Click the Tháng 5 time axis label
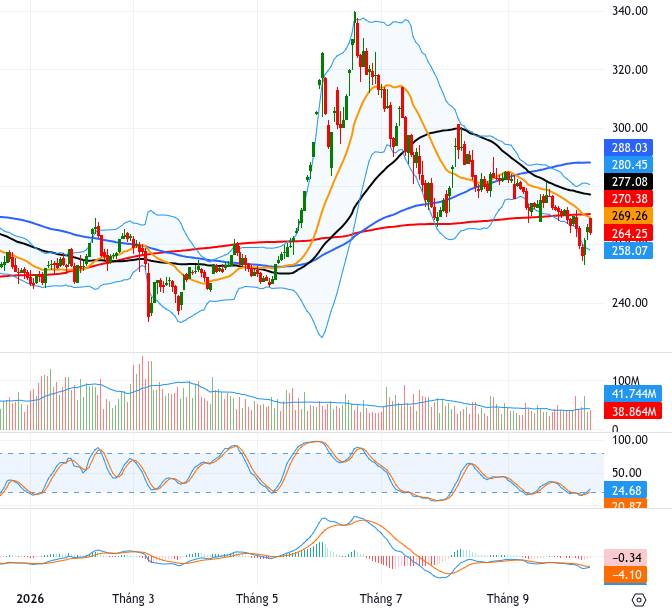This screenshot has height=612, width=672. point(257,598)
